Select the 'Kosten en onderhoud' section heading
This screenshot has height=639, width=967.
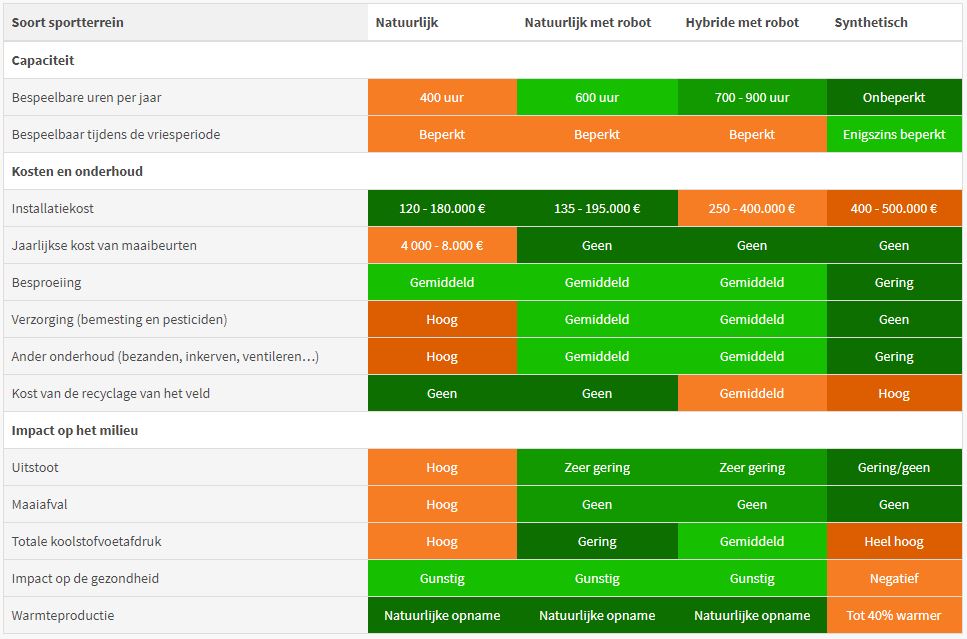(x=77, y=171)
